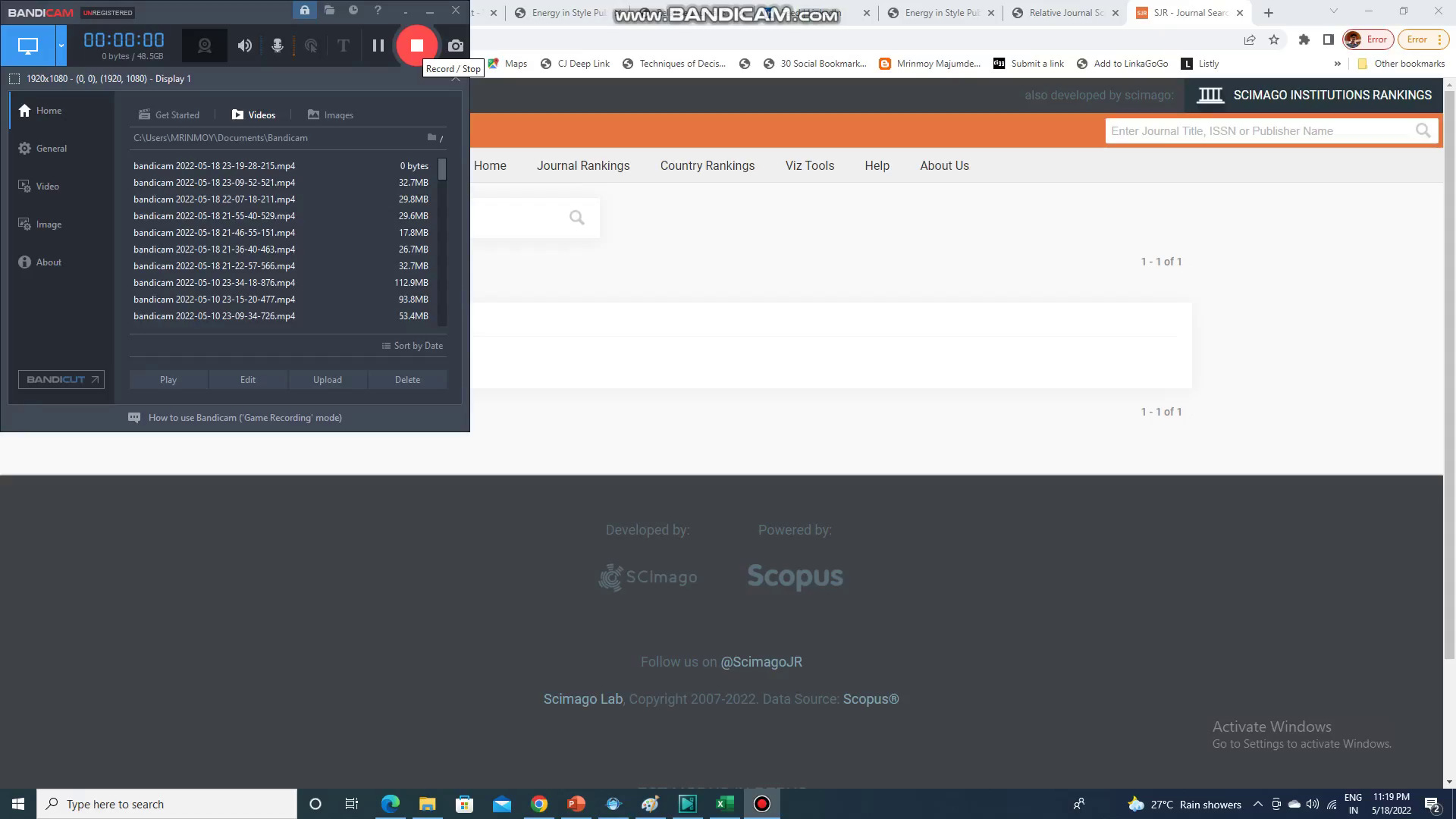
Task: Toggle speaker sound recording icon
Action: pos(244,45)
